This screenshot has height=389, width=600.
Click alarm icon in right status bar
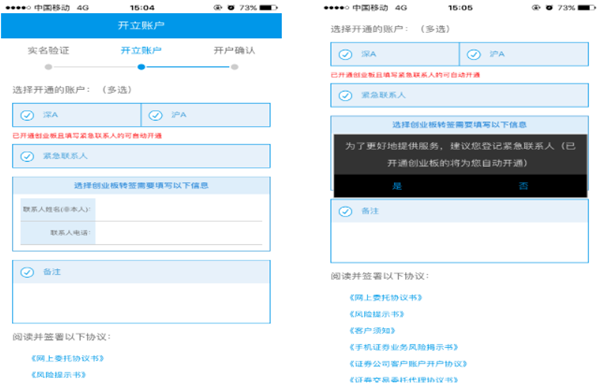549,7
